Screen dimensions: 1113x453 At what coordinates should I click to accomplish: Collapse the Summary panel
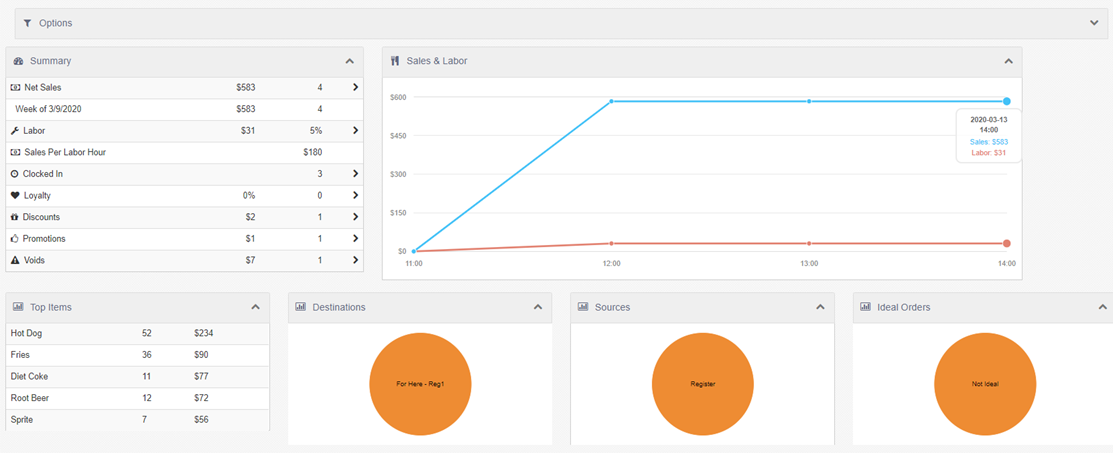(349, 61)
